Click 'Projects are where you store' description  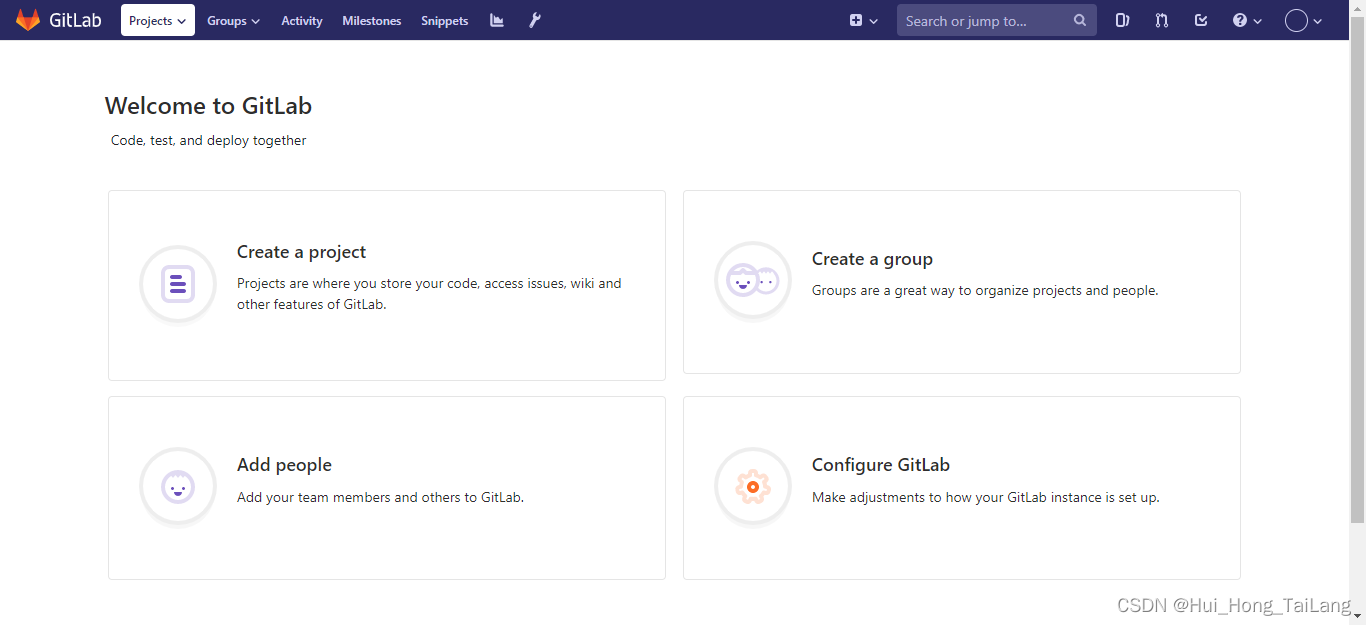(429, 294)
